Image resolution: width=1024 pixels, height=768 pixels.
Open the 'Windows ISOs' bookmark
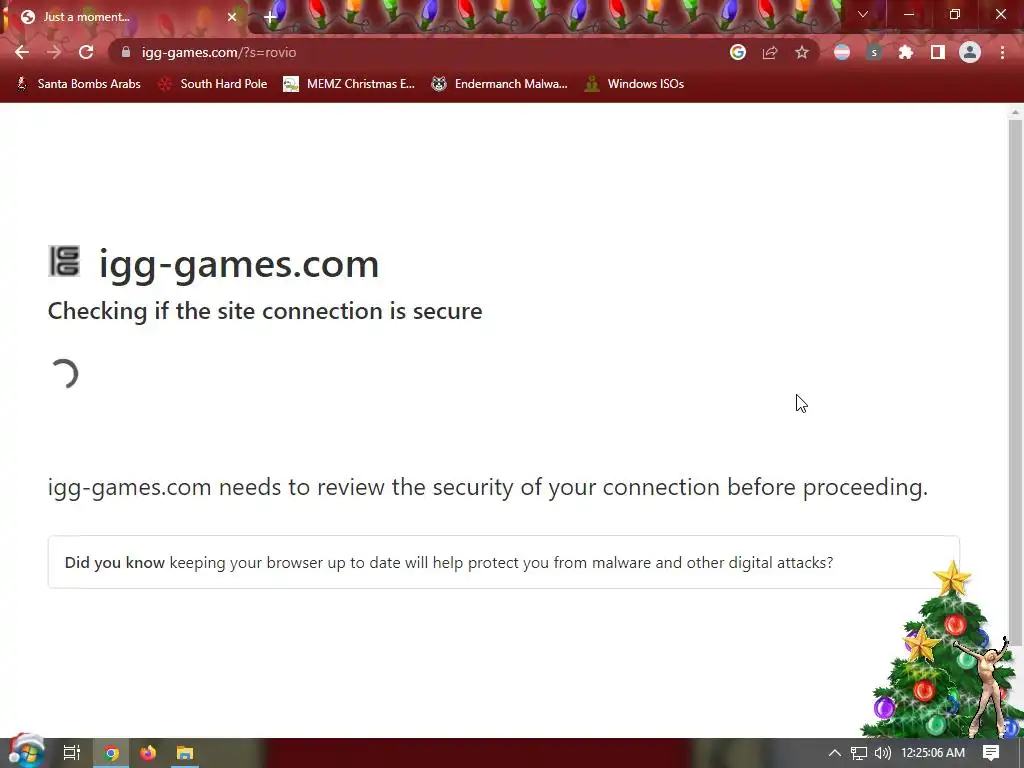pos(634,84)
